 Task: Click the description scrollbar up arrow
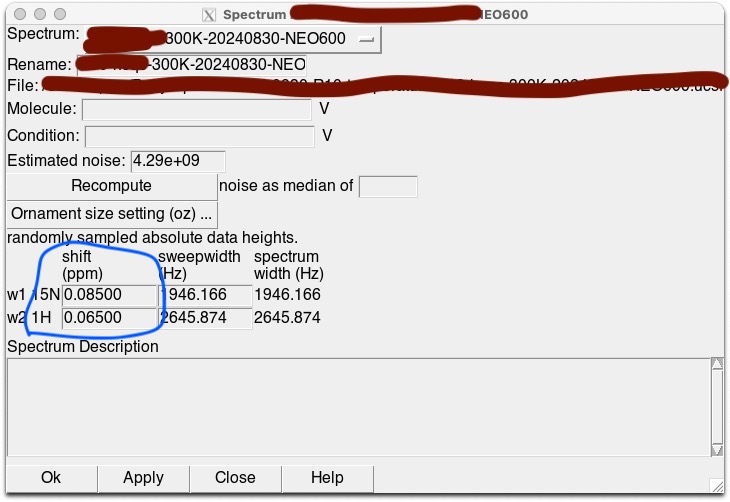click(x=716, y=365)
